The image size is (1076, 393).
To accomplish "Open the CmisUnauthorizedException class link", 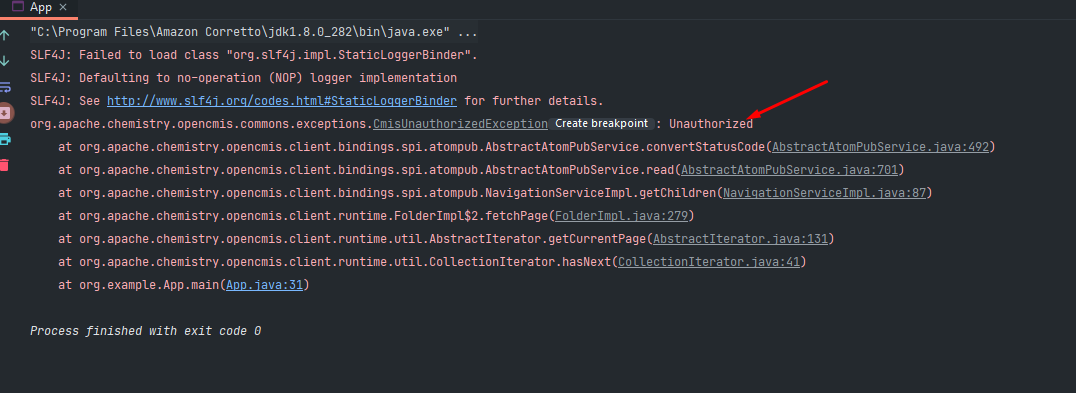I will pos(460,124).
